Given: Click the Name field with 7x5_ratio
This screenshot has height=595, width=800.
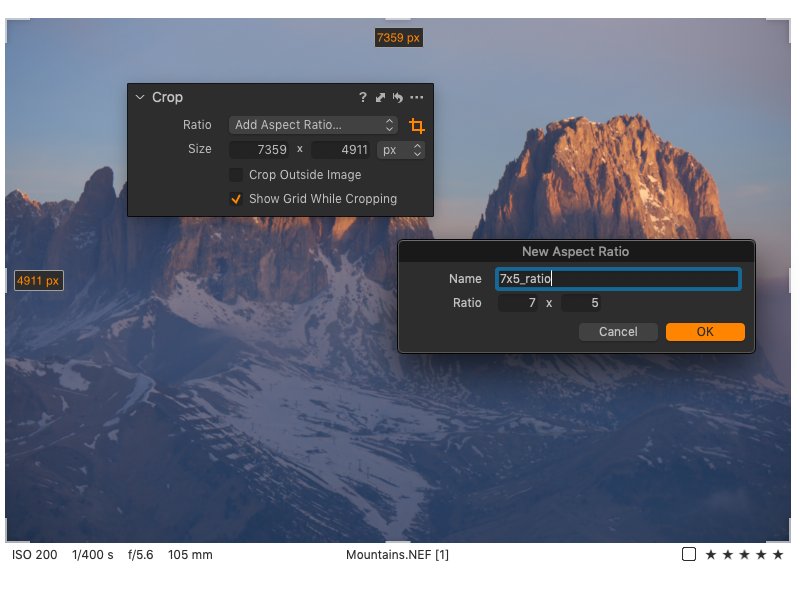Looking at the screenshot, I should point(618,279).
